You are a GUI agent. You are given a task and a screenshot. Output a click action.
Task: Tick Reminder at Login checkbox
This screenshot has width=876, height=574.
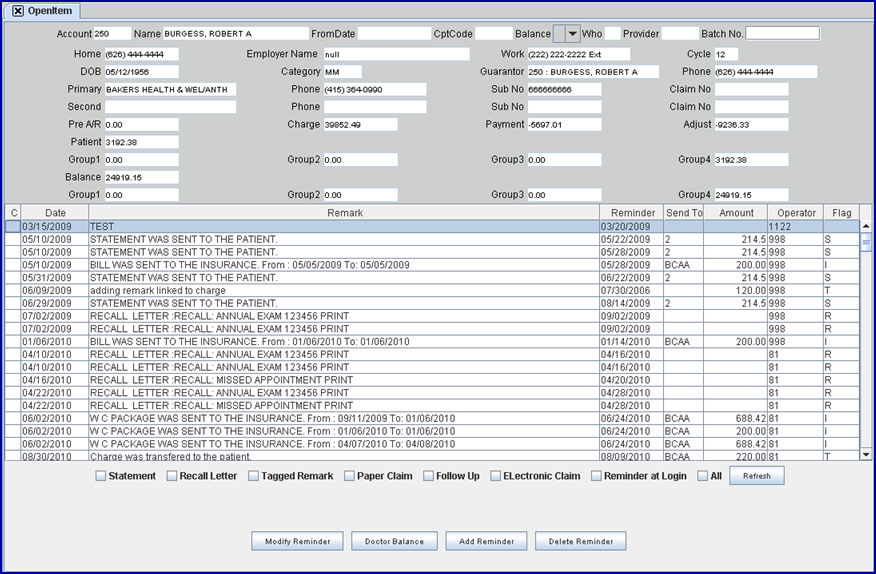click(596, 476)
